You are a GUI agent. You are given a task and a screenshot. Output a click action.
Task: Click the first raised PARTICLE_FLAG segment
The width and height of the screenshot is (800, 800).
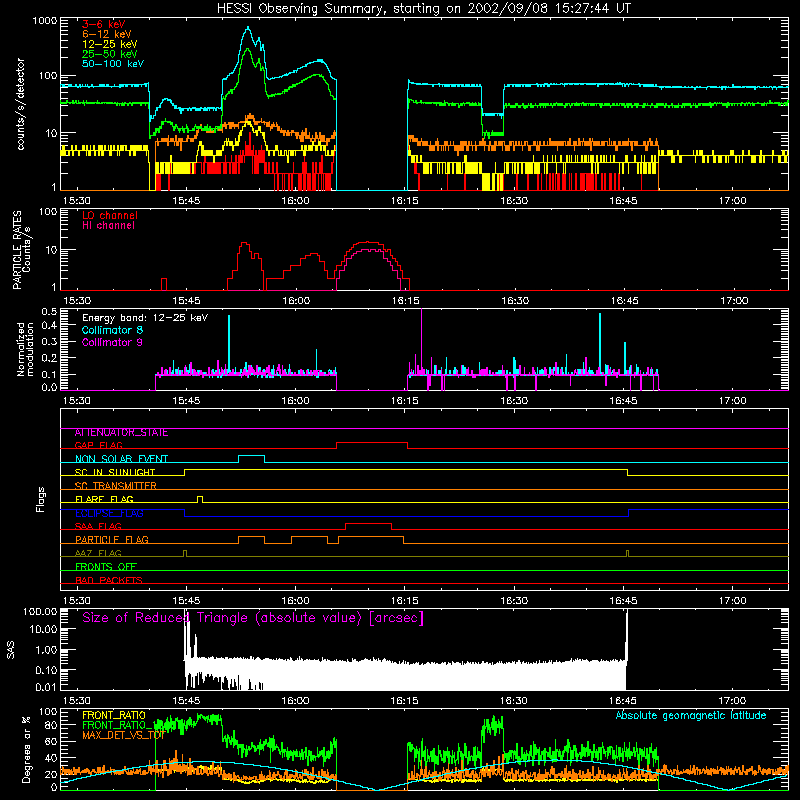coord(252,537)
